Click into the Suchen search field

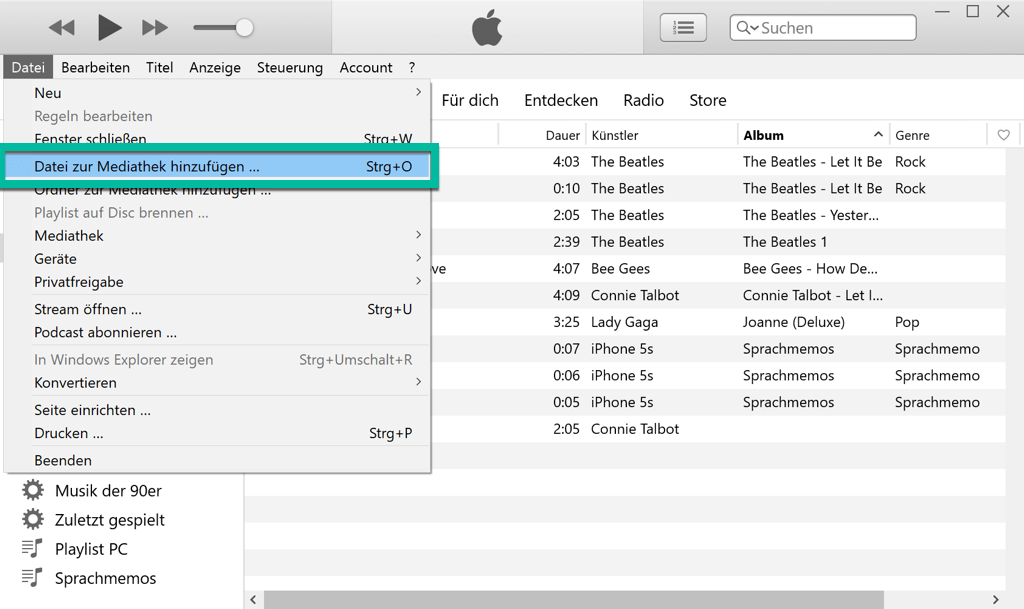(x=823, y=28)
